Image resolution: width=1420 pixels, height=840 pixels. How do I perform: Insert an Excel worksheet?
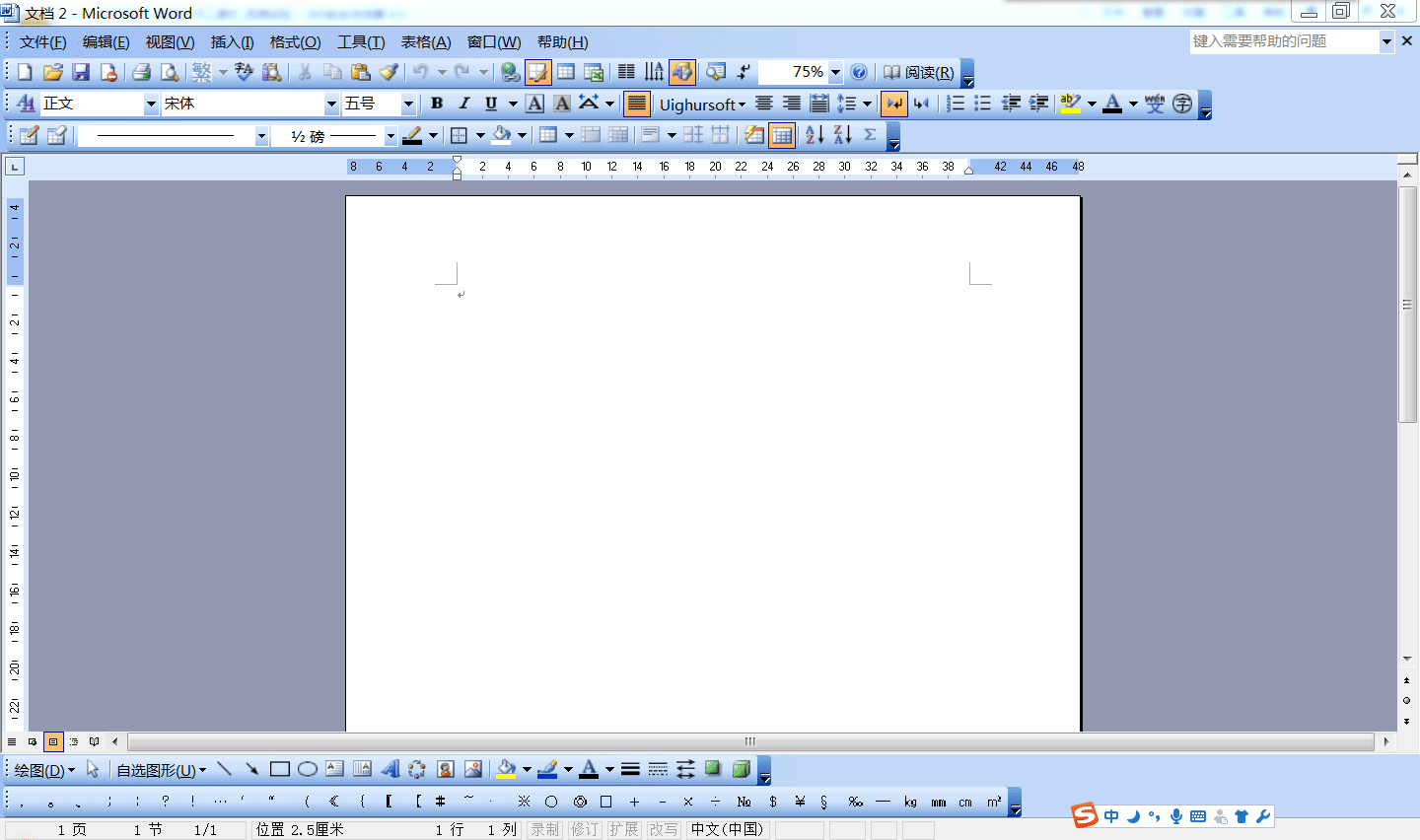[x=594, y=72]
